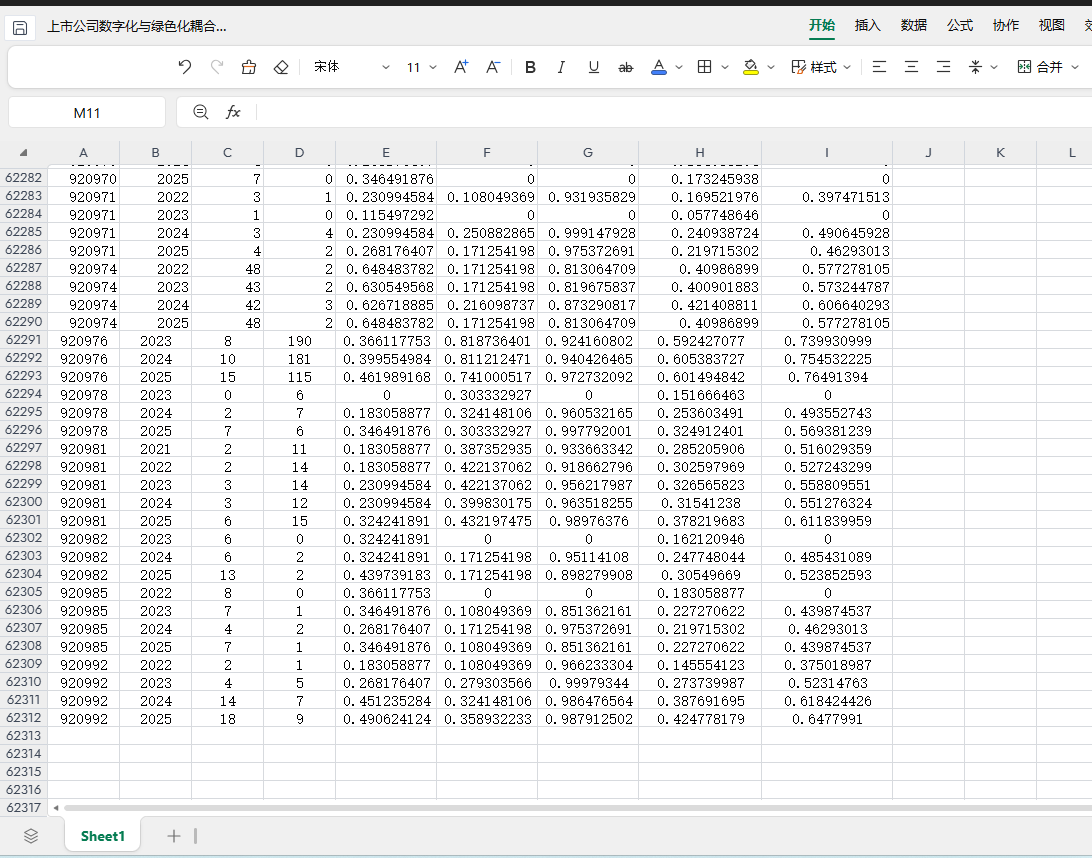Screen dimensions: 1092x858
Task: Open the fill color dropdown arrow
Action: pos(771,68)
